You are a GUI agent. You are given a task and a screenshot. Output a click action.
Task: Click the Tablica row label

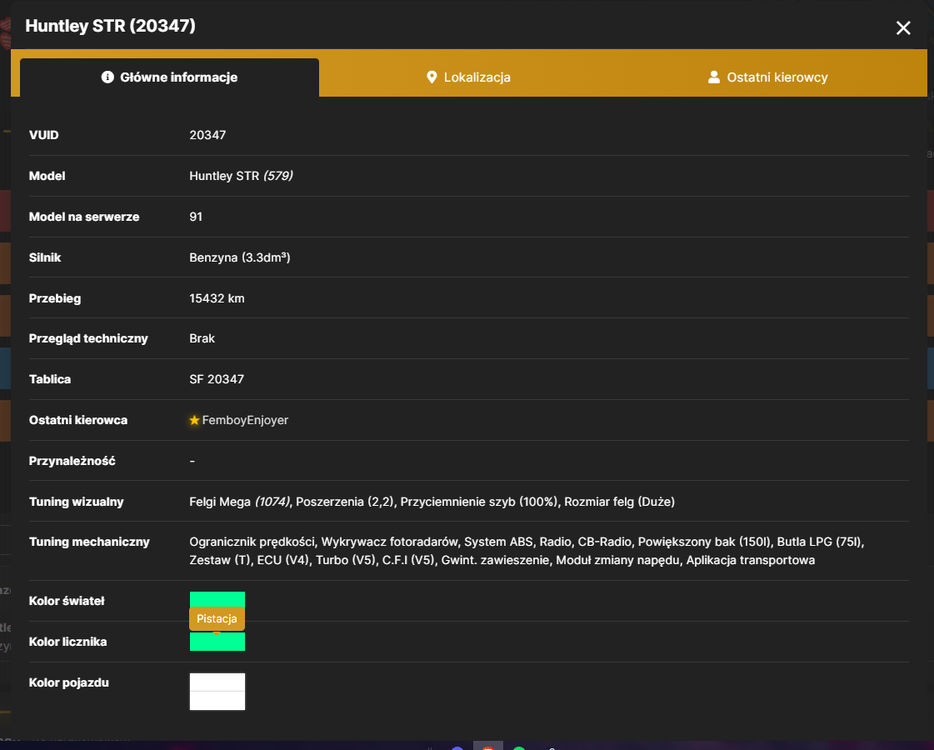pos(49,379)
